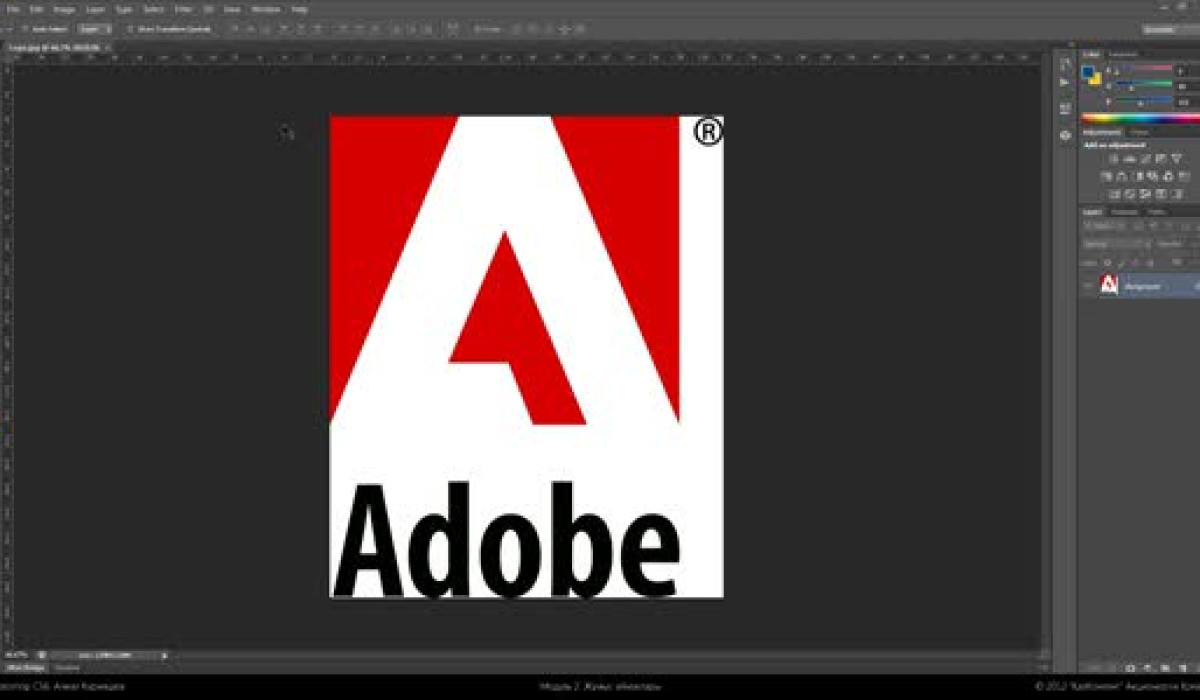Open the History panel icon in collapsed dock
The image size is (1200, 700).
pos(1064,62)
